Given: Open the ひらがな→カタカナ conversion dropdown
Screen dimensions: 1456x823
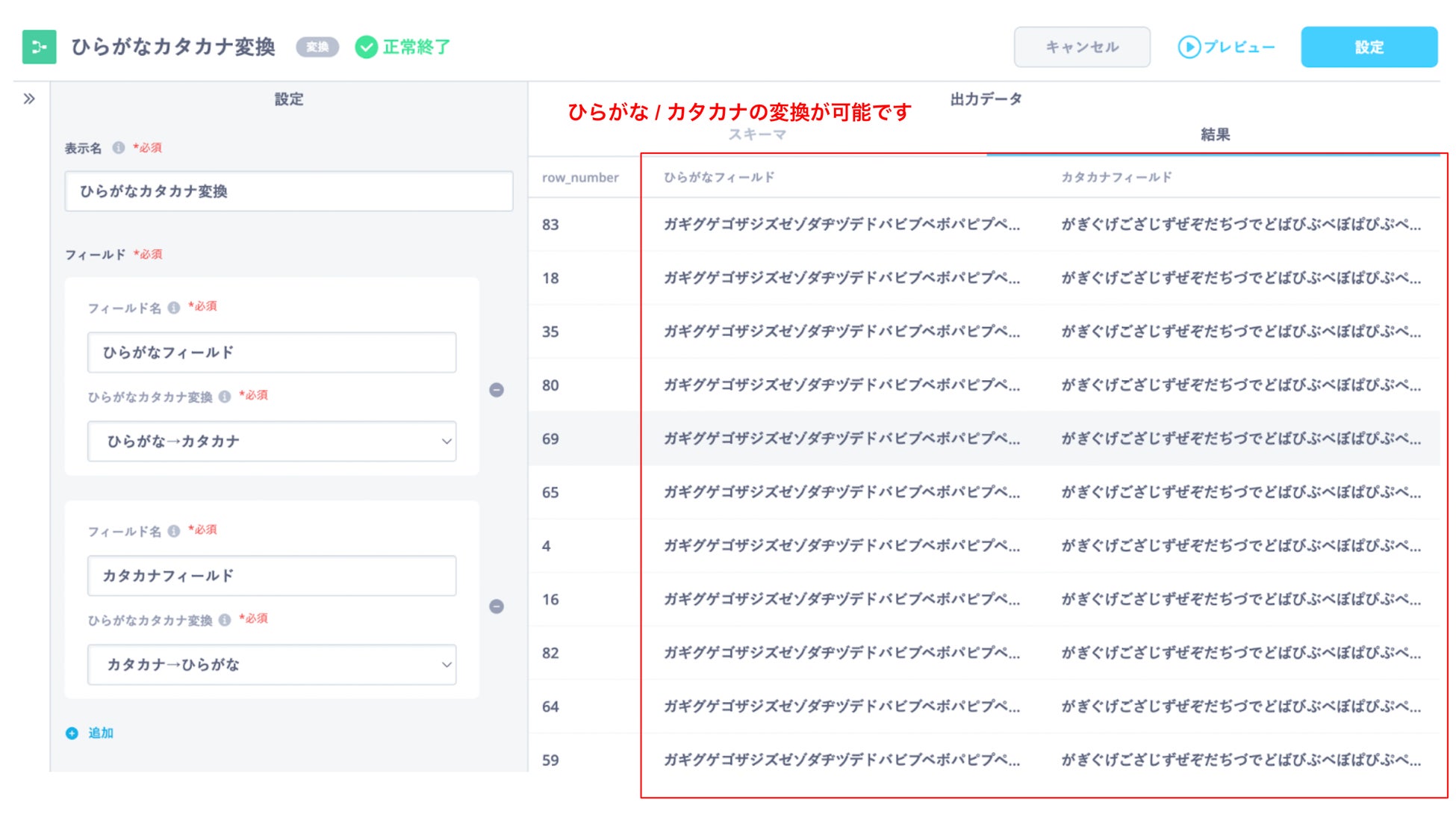Looking at the screenshot, I should point(272,441).
